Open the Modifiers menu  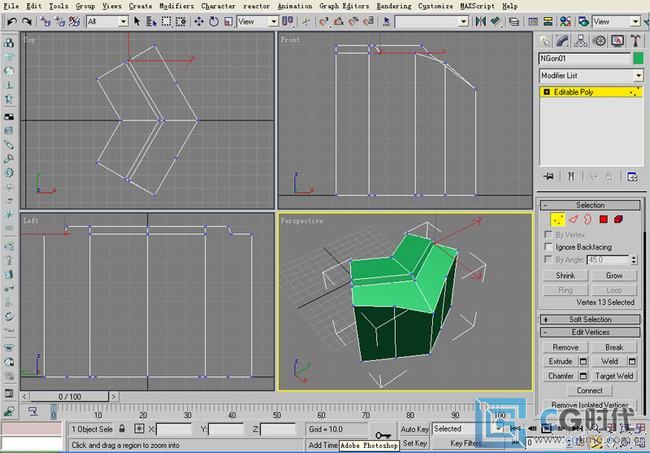pyautogui.click(x=176, y=6)
